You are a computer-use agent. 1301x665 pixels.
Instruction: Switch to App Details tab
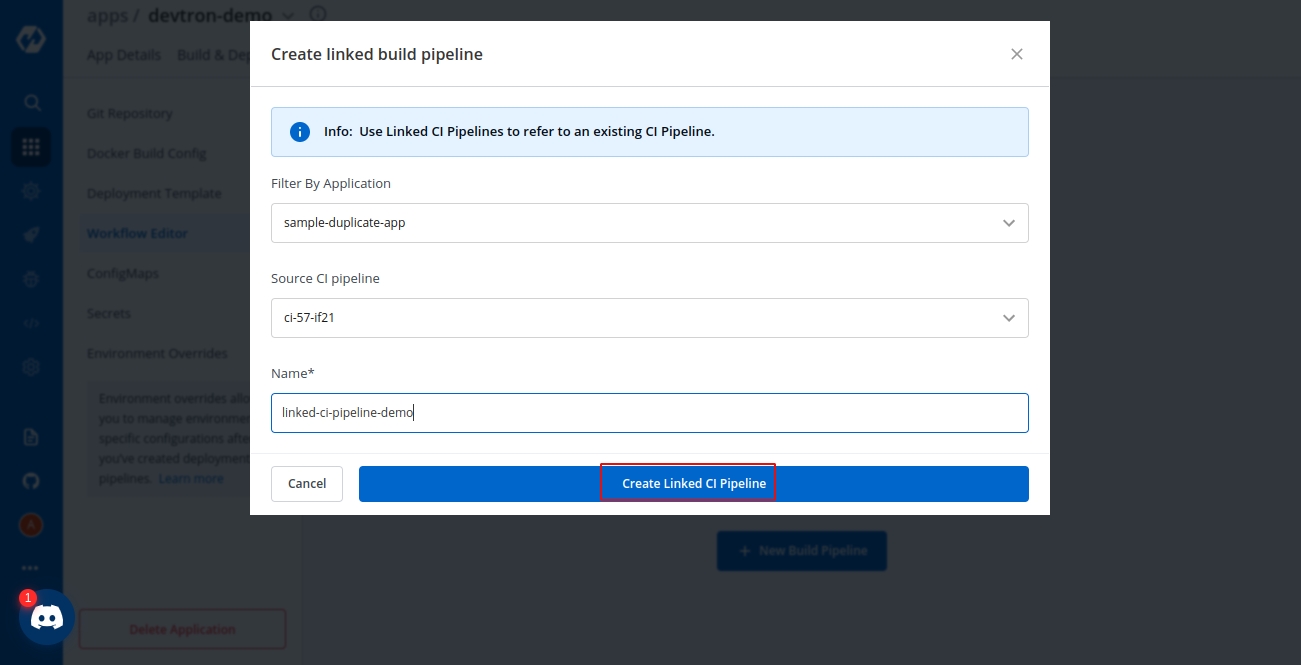point(124,55)
